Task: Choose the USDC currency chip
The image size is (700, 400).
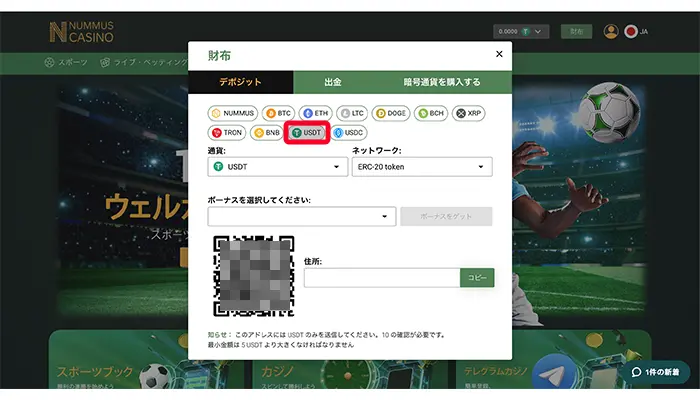Action: pos(350,132)
